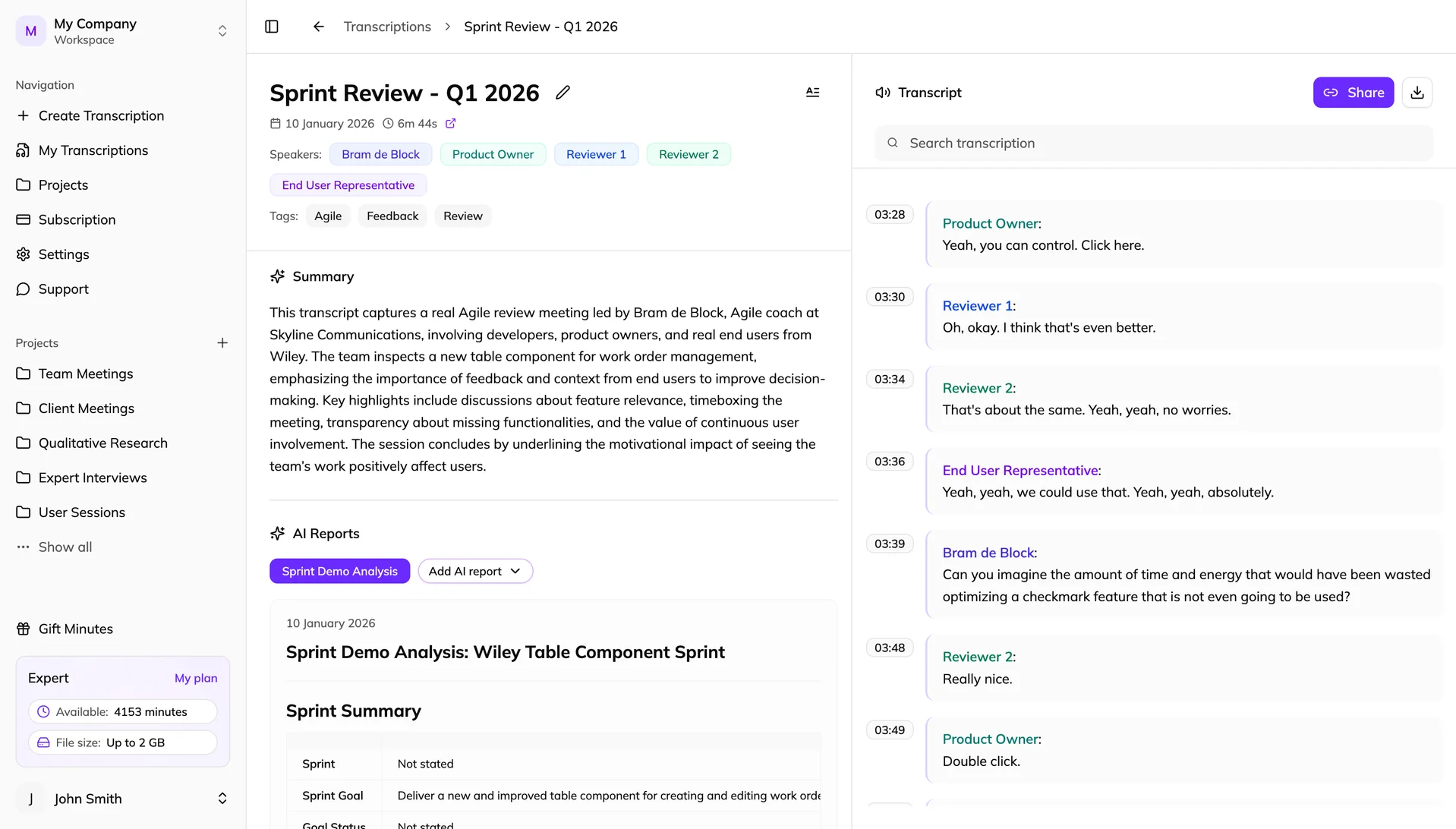The width and height of the screenshot is (1456, 829).
Task: Select the Feedback tag
Action: tap(392, 216)
